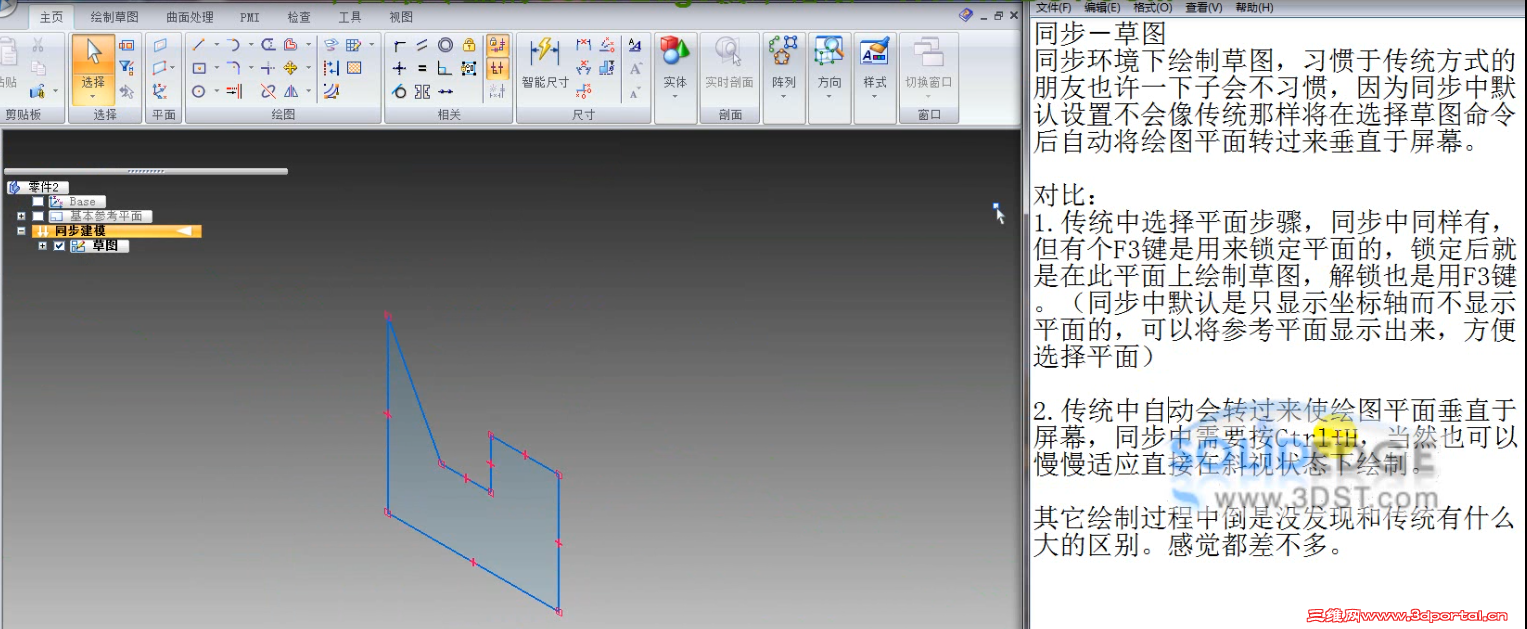
Task: Select the 零件2 root node
Action: [38, 187]
